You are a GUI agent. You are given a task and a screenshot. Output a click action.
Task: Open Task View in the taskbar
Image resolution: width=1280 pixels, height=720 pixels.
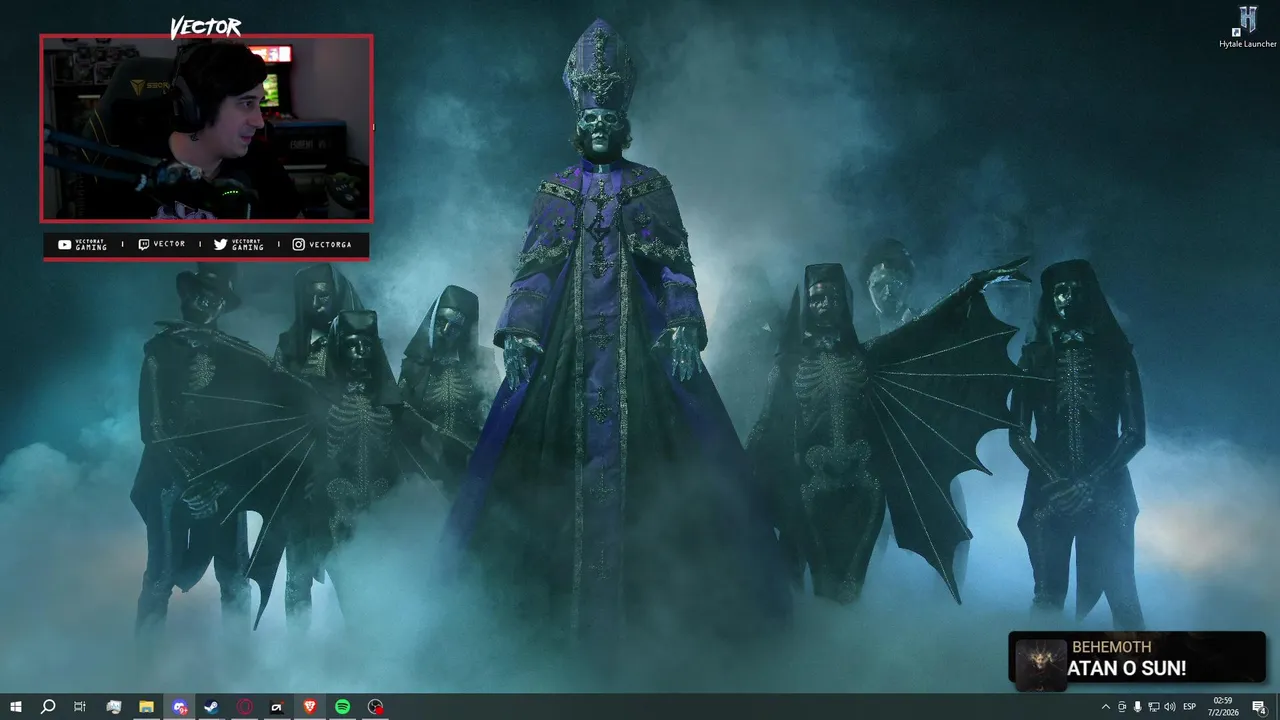click(80, 707)
